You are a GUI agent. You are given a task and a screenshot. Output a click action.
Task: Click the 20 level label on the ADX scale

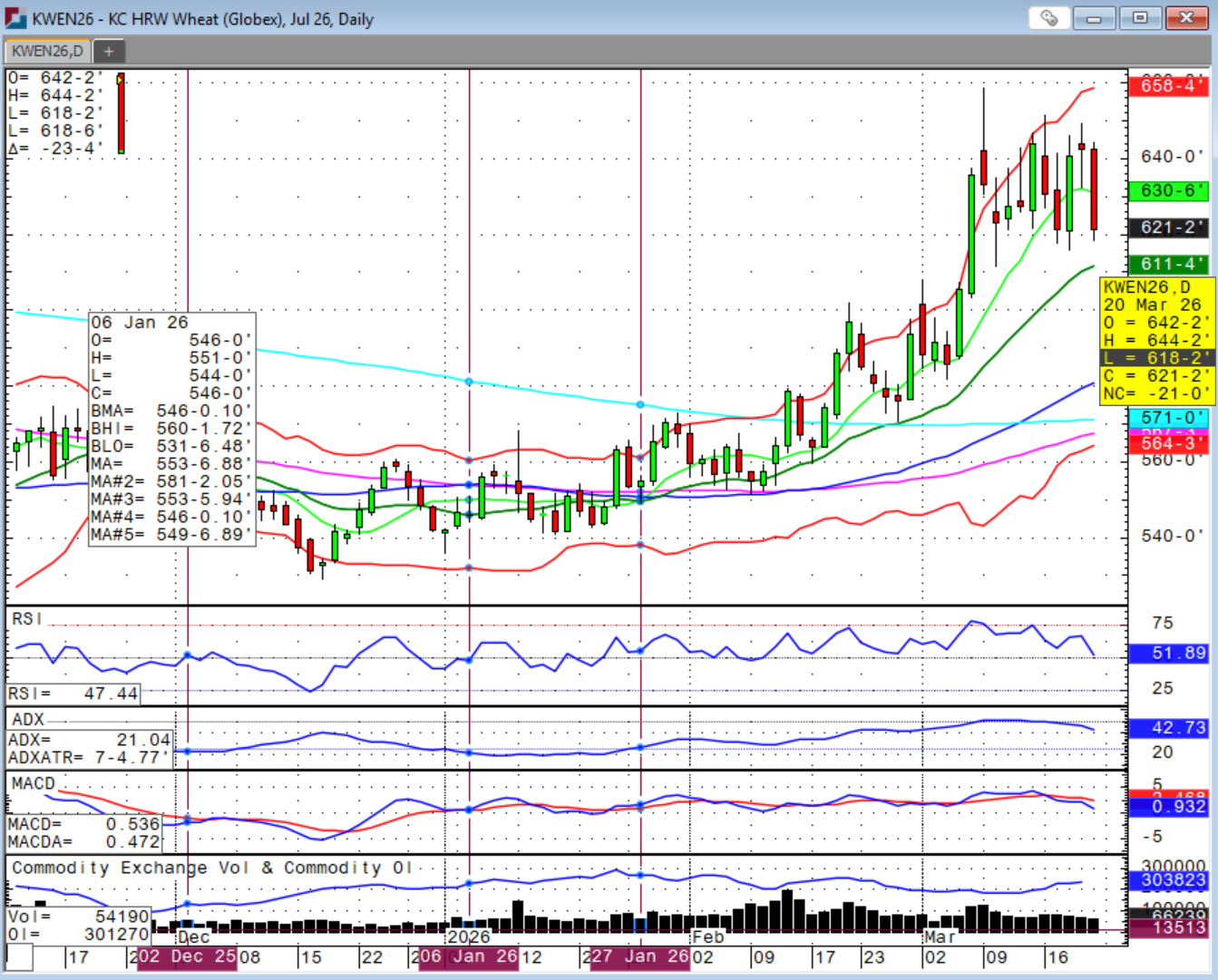tap(1163, 752)
